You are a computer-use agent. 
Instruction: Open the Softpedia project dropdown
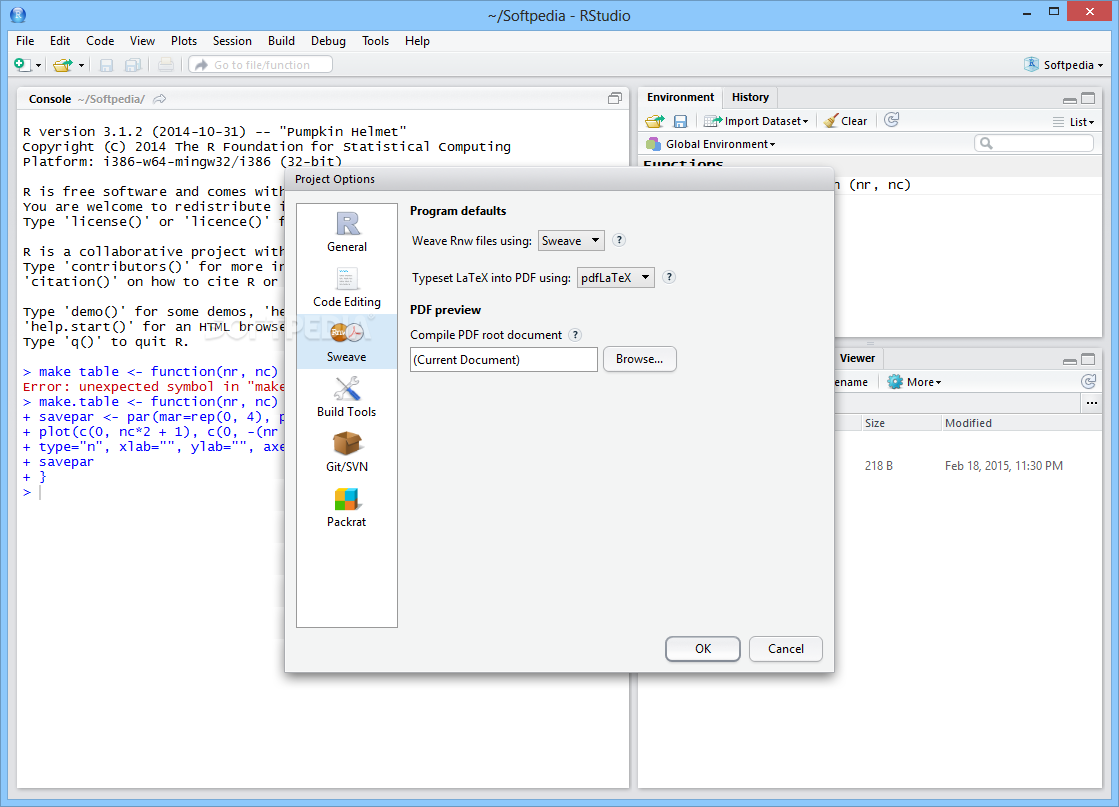(1064, 65)
